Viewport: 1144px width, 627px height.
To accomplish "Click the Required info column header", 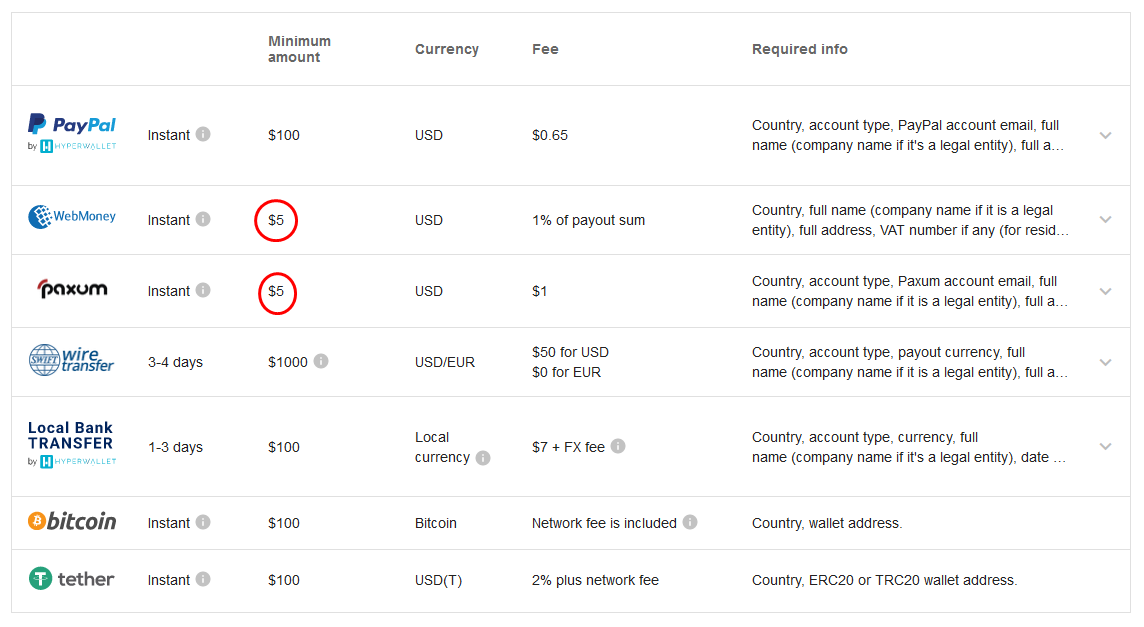I will (x=799, y=49).
